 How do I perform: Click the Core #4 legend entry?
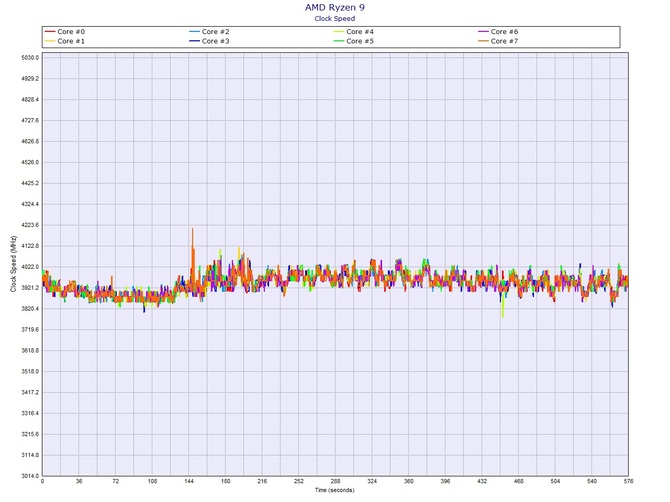coord(354,32)
